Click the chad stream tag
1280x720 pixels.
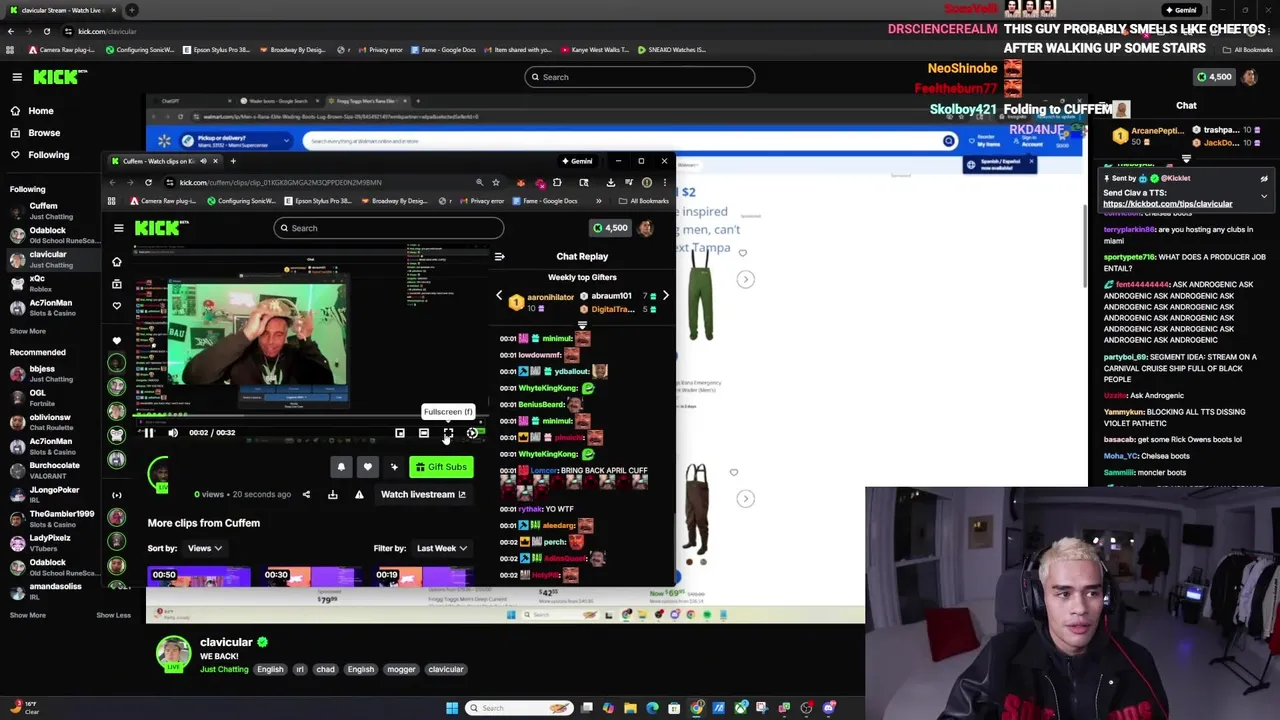point(325,669)
